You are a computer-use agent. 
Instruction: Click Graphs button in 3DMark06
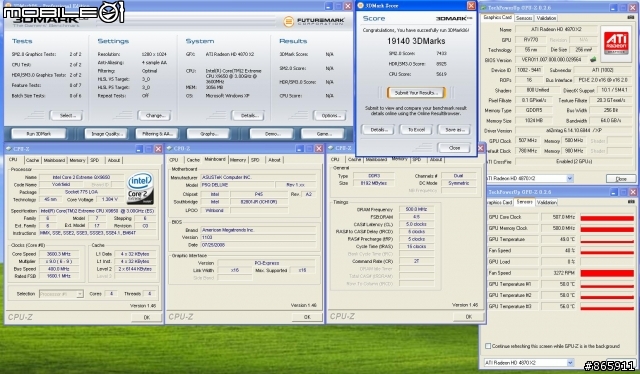coord(208,134)
